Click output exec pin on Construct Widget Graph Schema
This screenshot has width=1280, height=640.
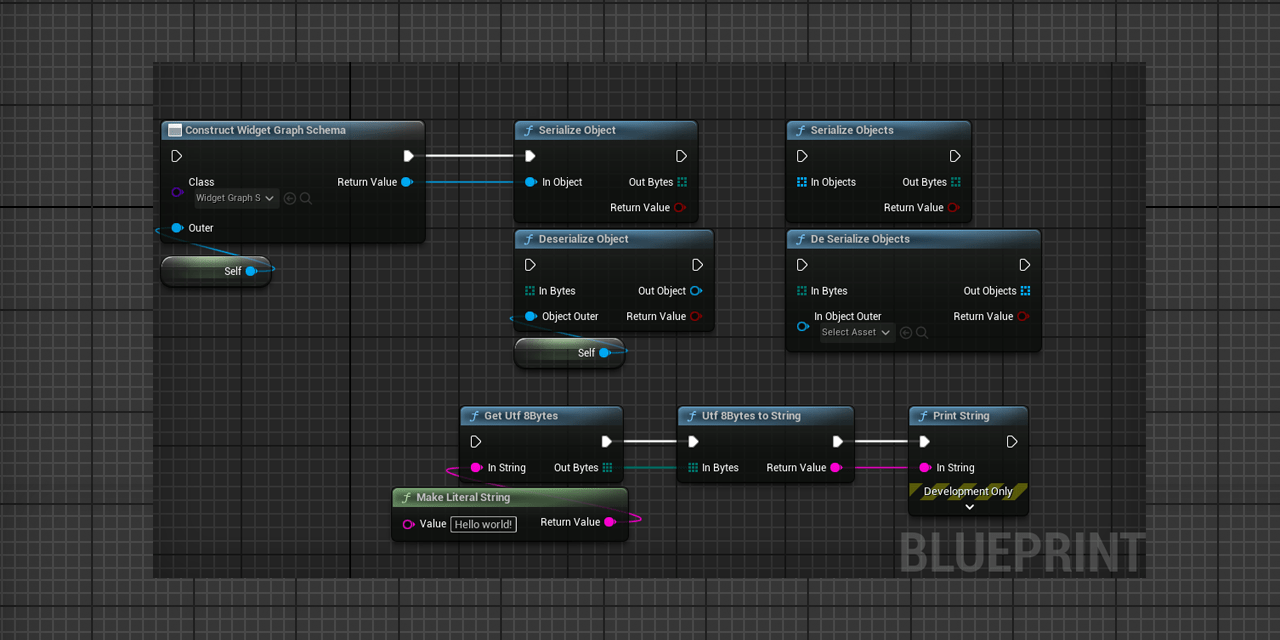point(408,156)
